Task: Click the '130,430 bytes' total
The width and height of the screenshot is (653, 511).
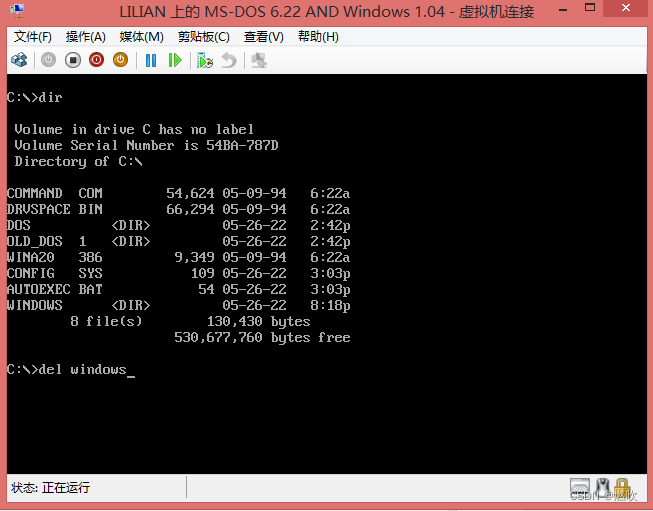Action: [259, 322]
